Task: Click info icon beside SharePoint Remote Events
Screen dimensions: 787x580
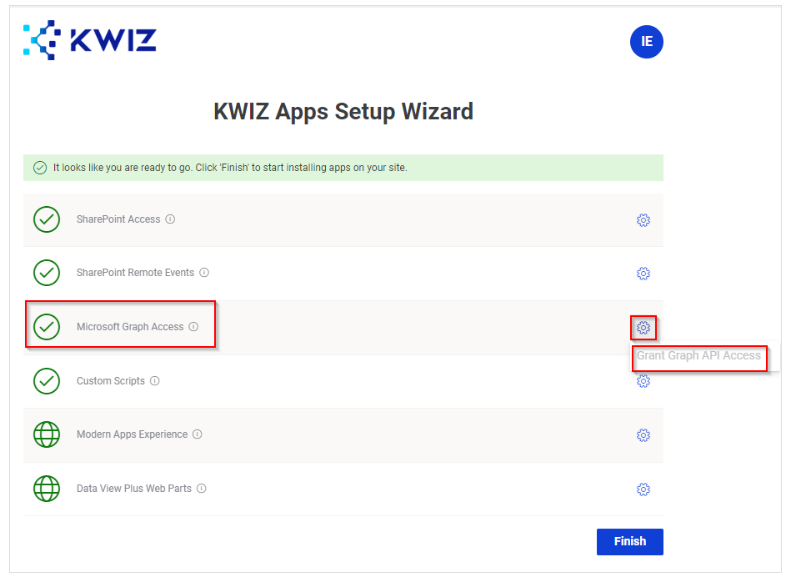Action: coord(204,272)
